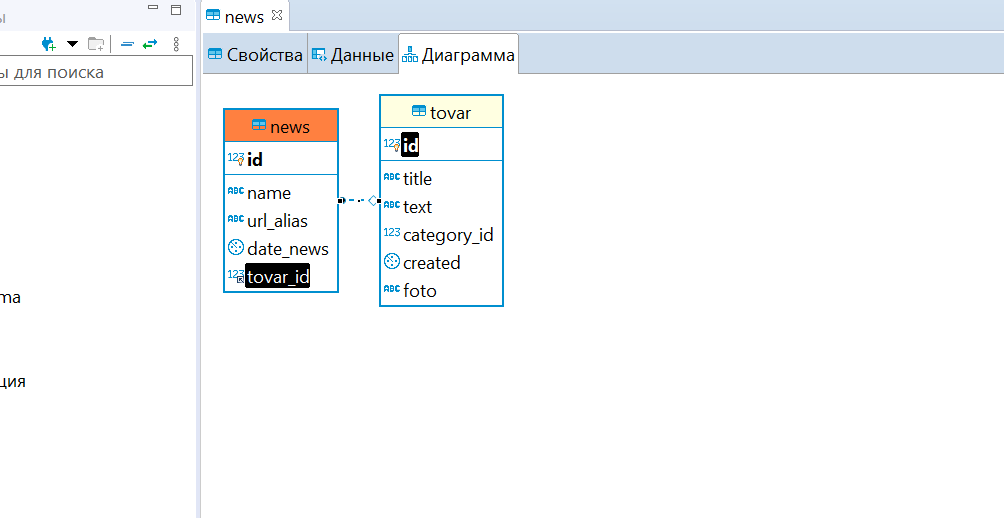Open the navigator view menu dots
Screen dimensions: 1004x518
click(x=176, y=44)
